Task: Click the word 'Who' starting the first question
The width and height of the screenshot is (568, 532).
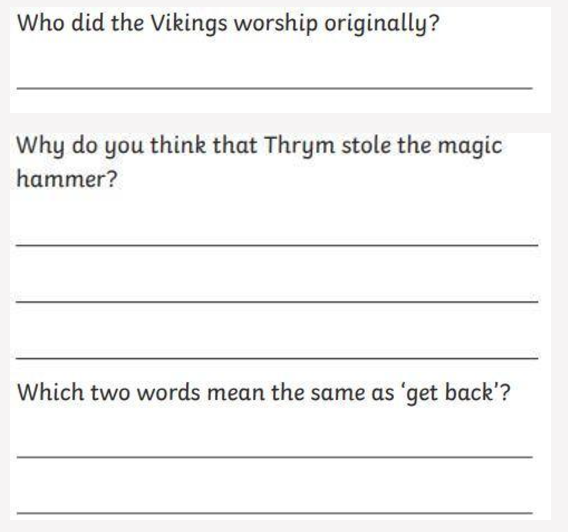Action: (41, 23)
